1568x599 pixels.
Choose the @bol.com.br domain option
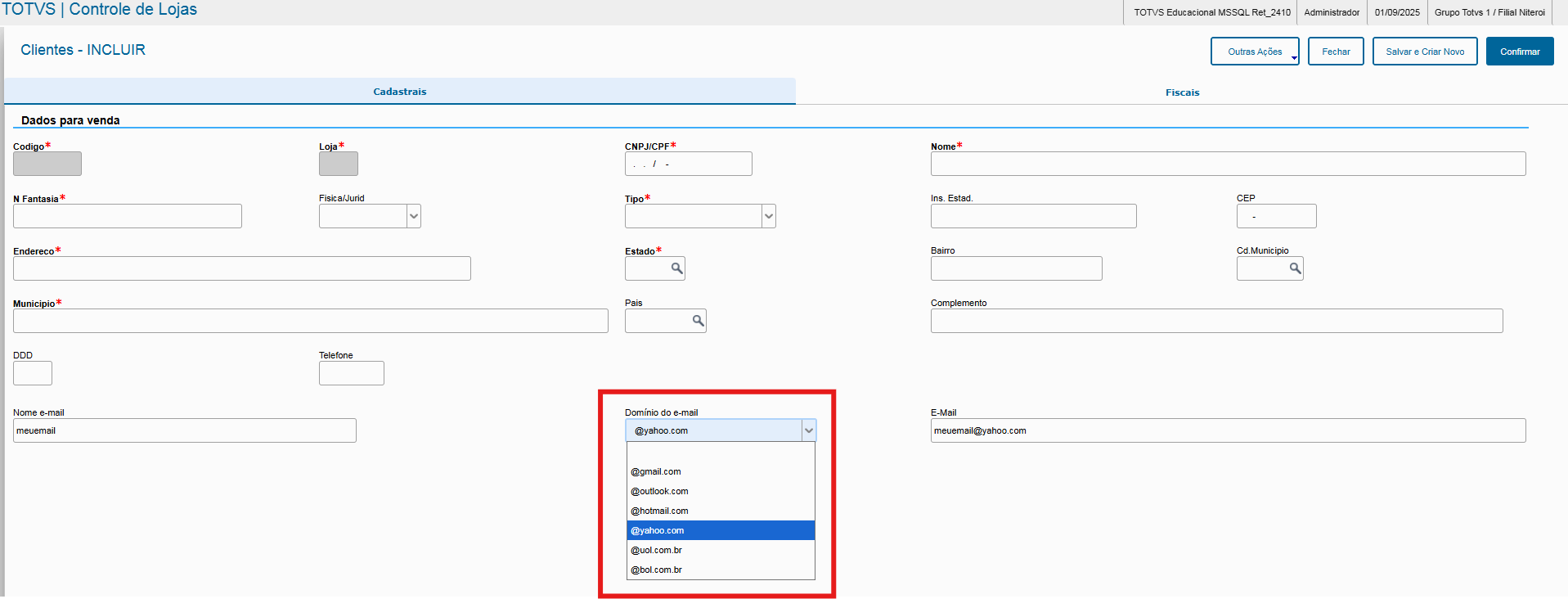point(656,570)
